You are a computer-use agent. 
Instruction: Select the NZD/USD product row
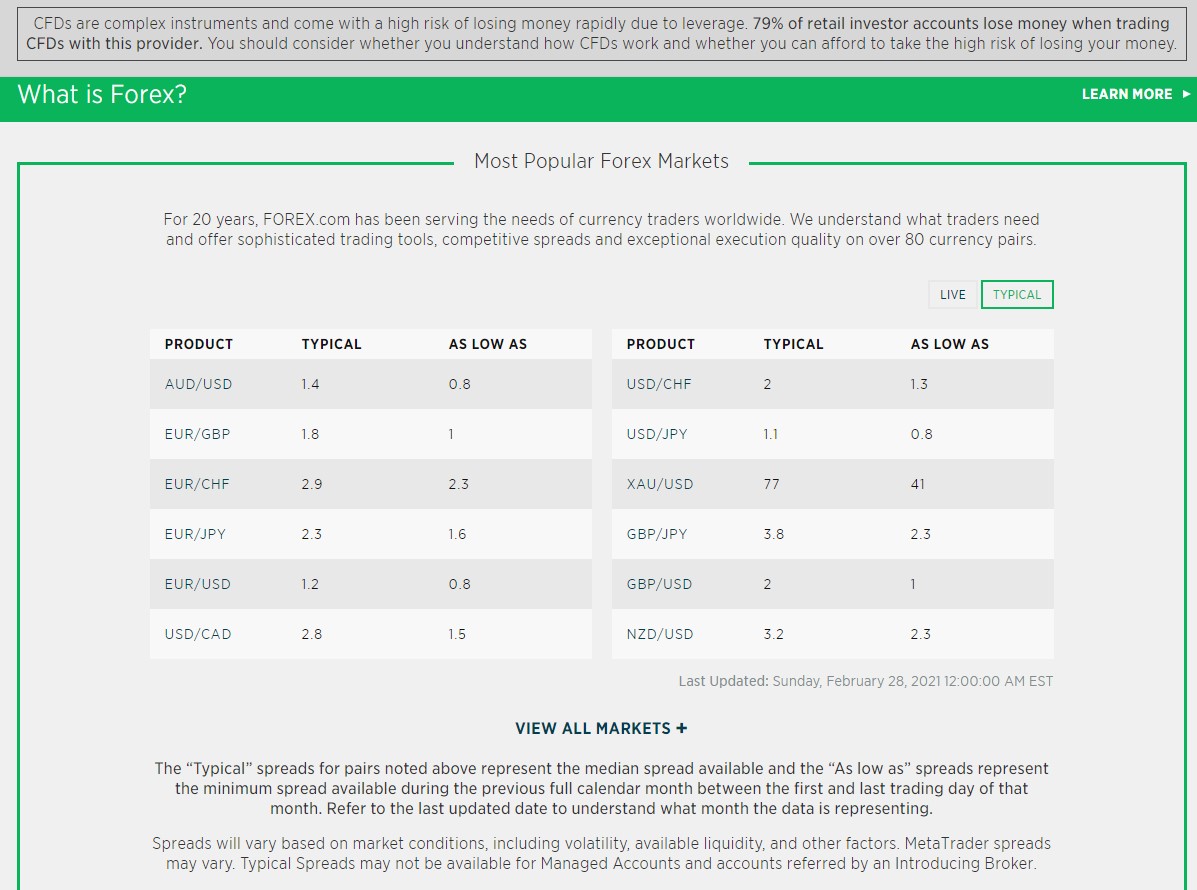pyautogui.click(x=833, y=634)
